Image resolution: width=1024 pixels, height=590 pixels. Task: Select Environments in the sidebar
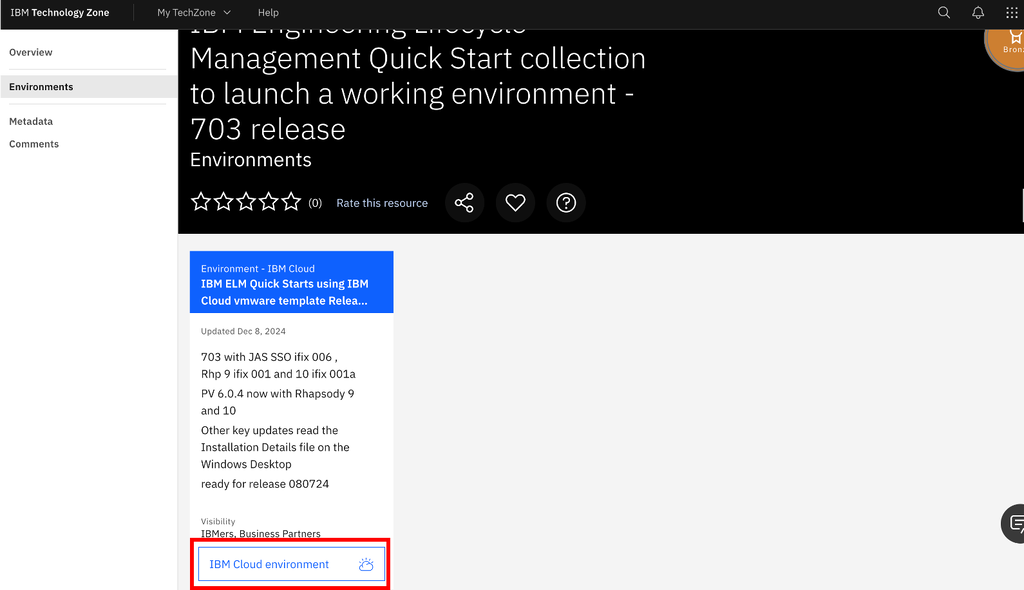pyautogui.click(x=89, y=87)
